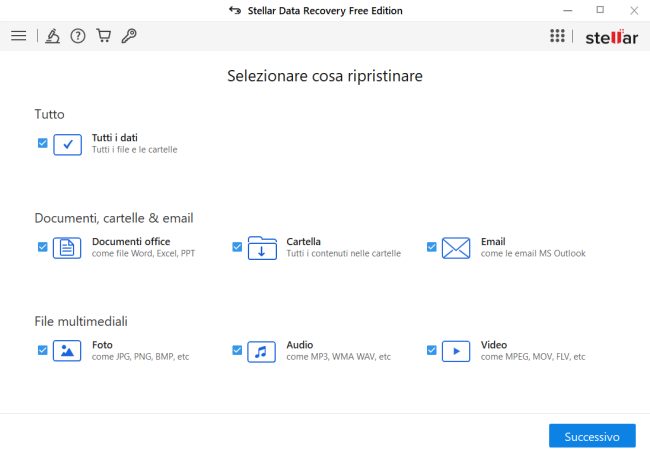This screenshot has width=650, height=457.
Task: Click 'come MP3, WMA WAV, etc' text
Action: click(x=338, y=357)
